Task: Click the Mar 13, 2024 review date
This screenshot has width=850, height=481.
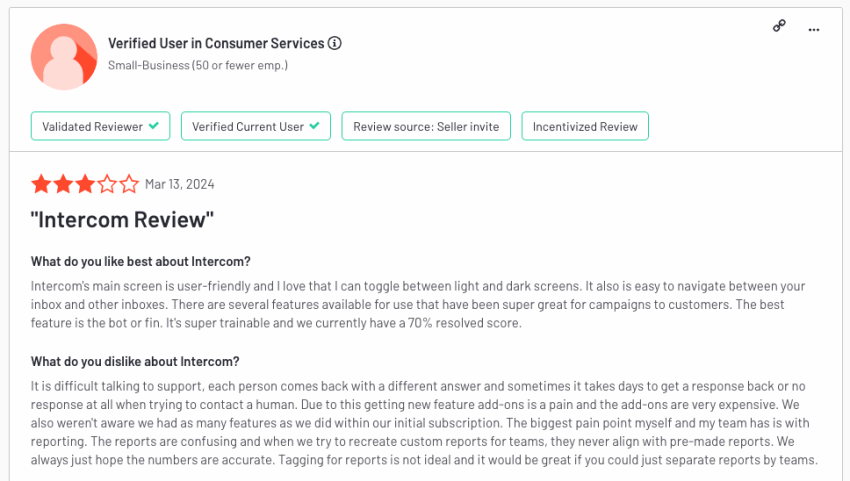Action: pos(179,184)
